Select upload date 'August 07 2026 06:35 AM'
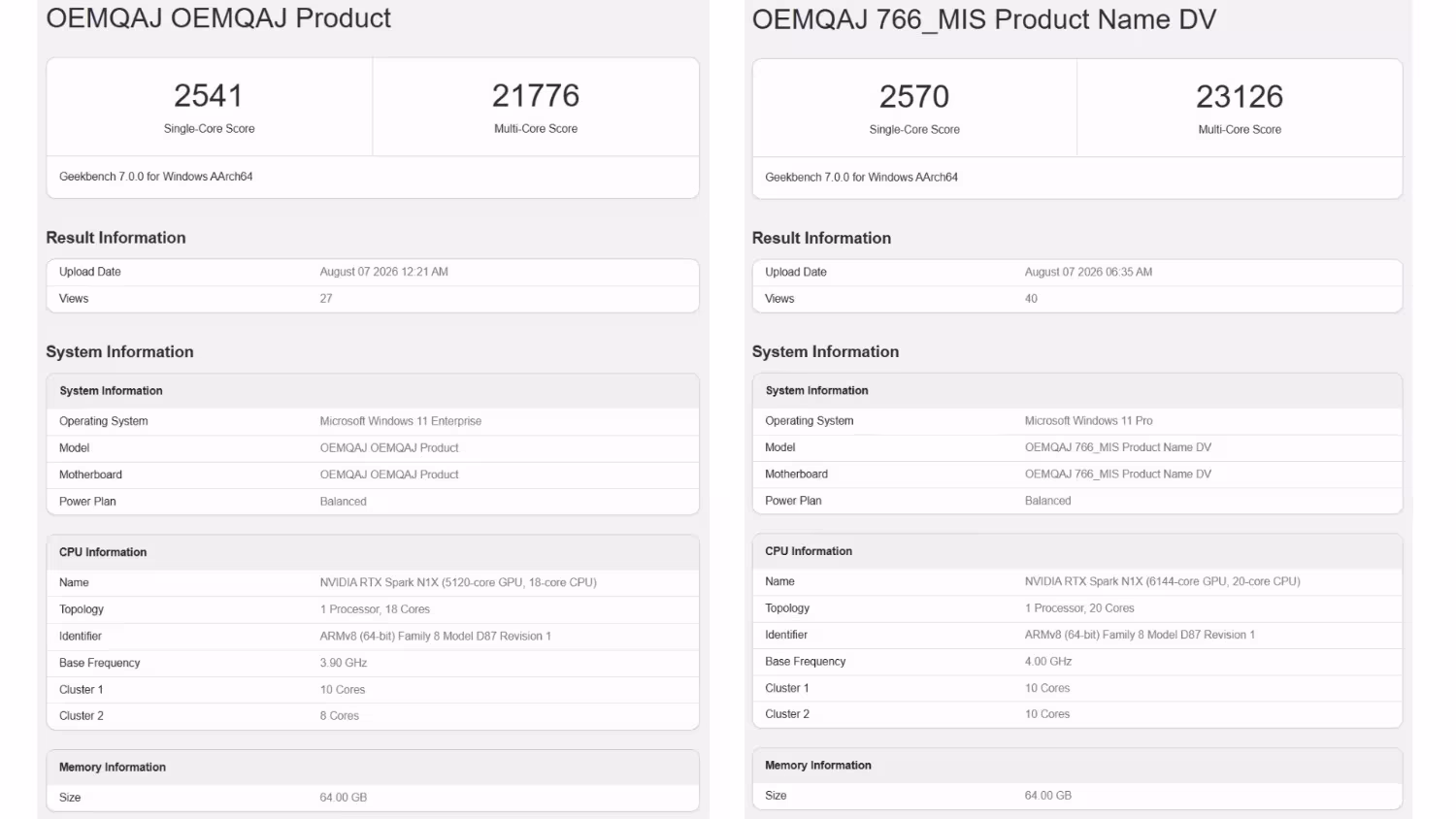This screenshot has width=1456, height=819. tap(1089, 272)
